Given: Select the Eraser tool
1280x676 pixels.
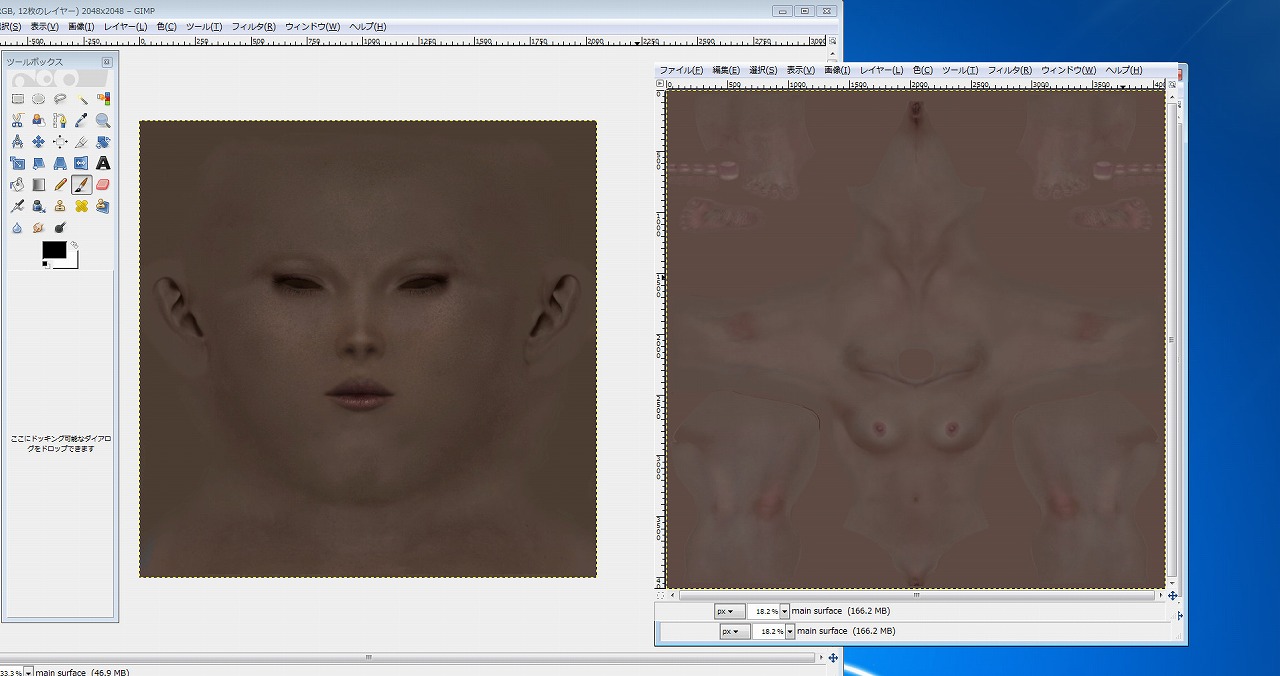Looking at the screenshot, I should pos(103,184).
